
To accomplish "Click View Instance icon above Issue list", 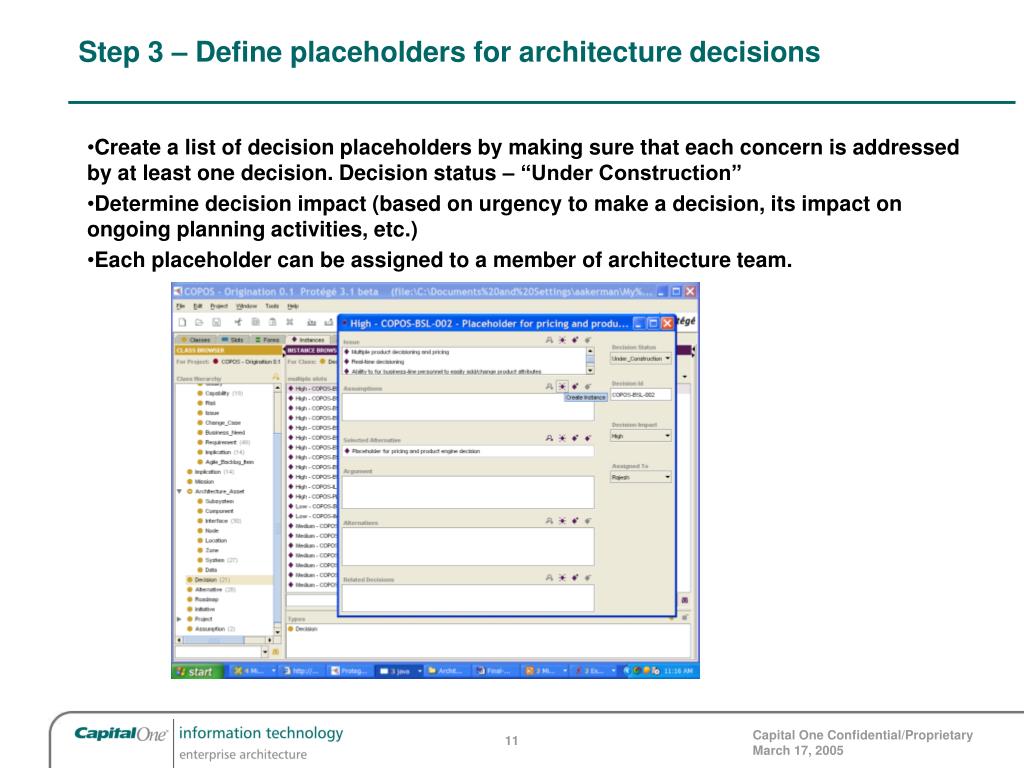I will (549, 340).
